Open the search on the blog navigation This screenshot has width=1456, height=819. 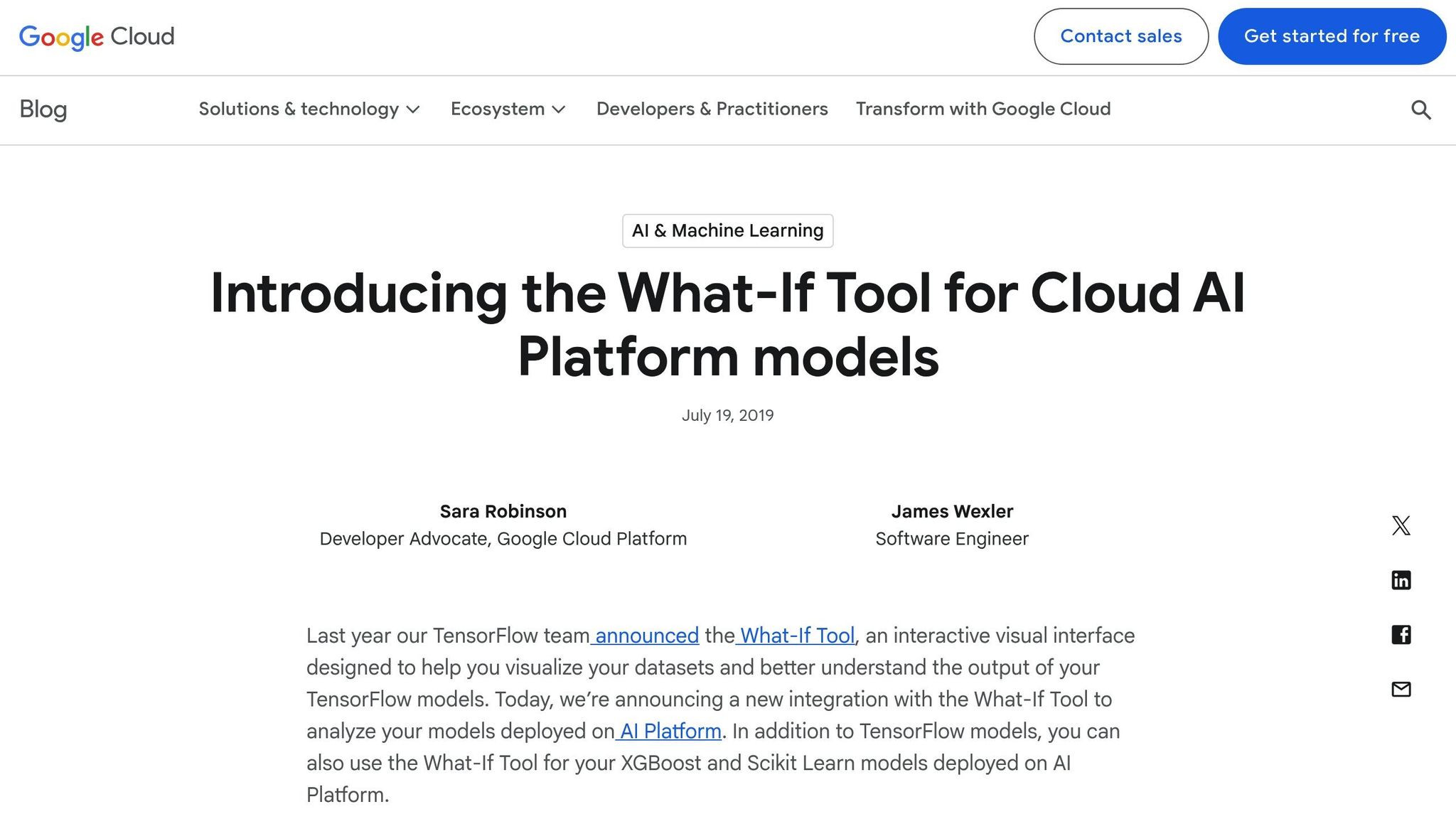(x=1419, y=109)
